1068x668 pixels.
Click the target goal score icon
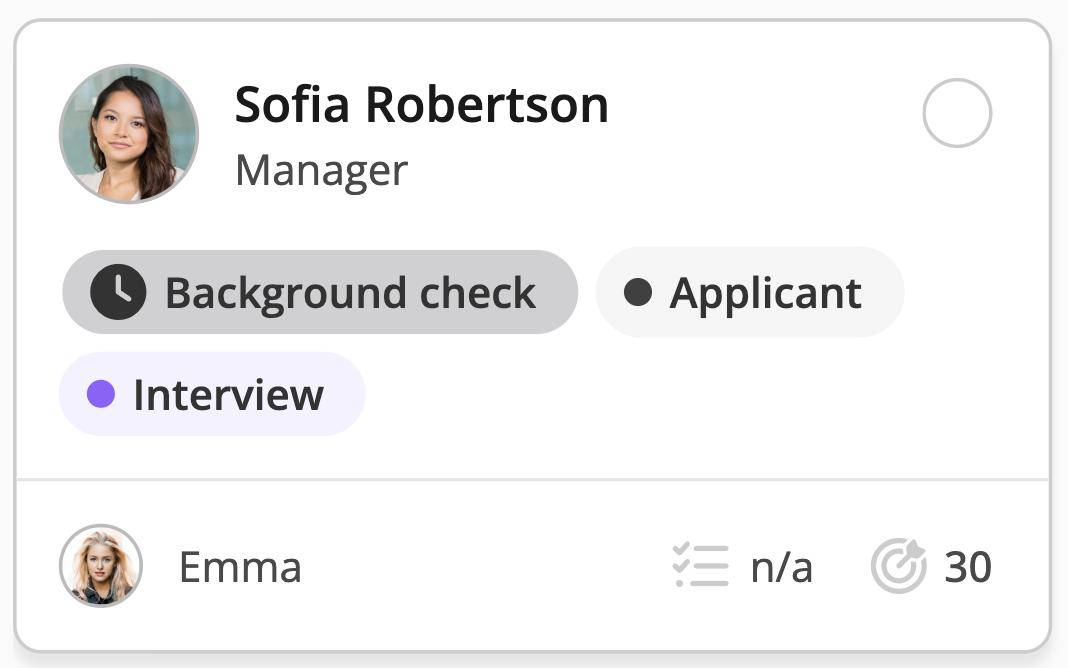(x=898, y=567)
